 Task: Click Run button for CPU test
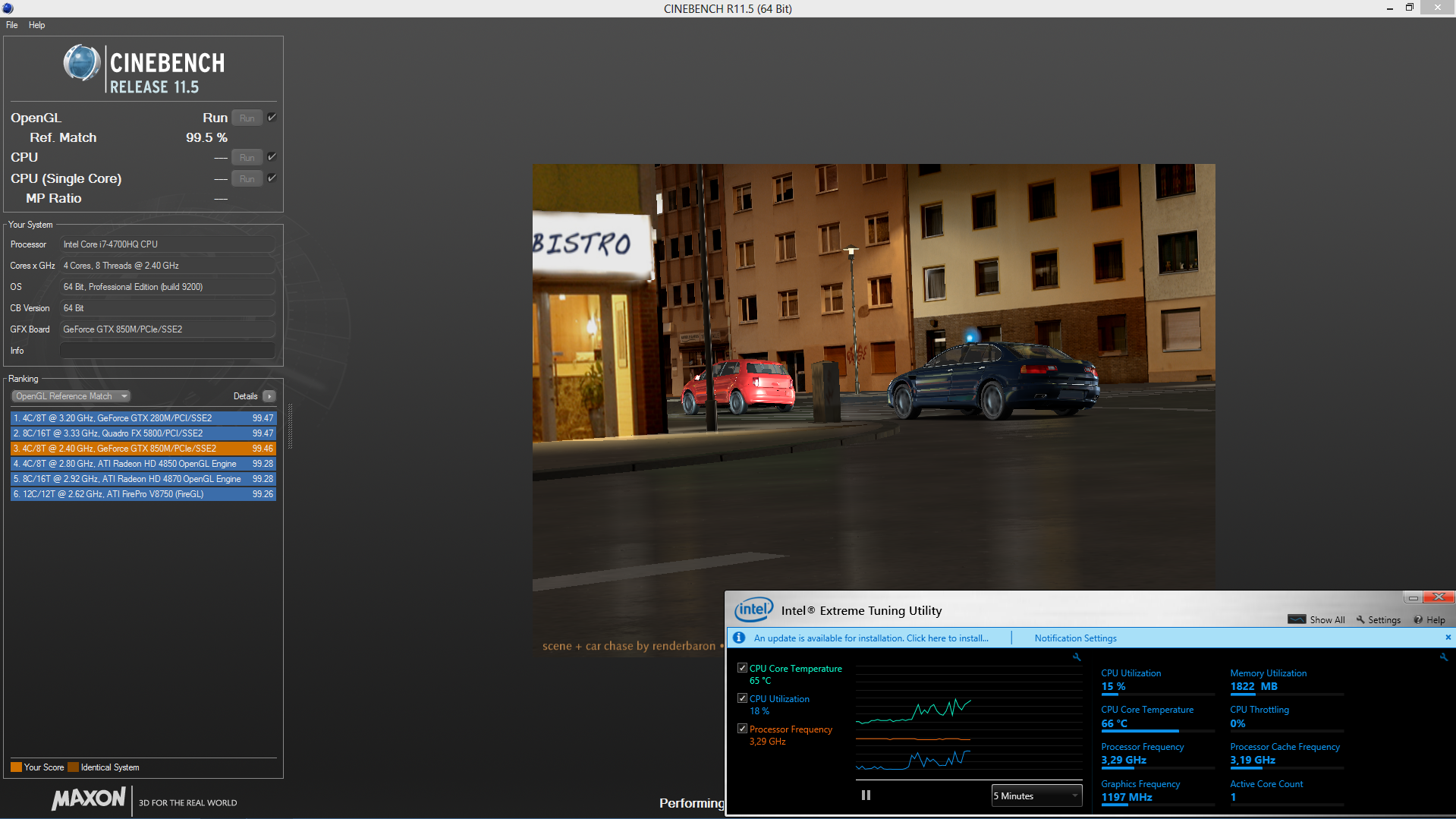247,157
